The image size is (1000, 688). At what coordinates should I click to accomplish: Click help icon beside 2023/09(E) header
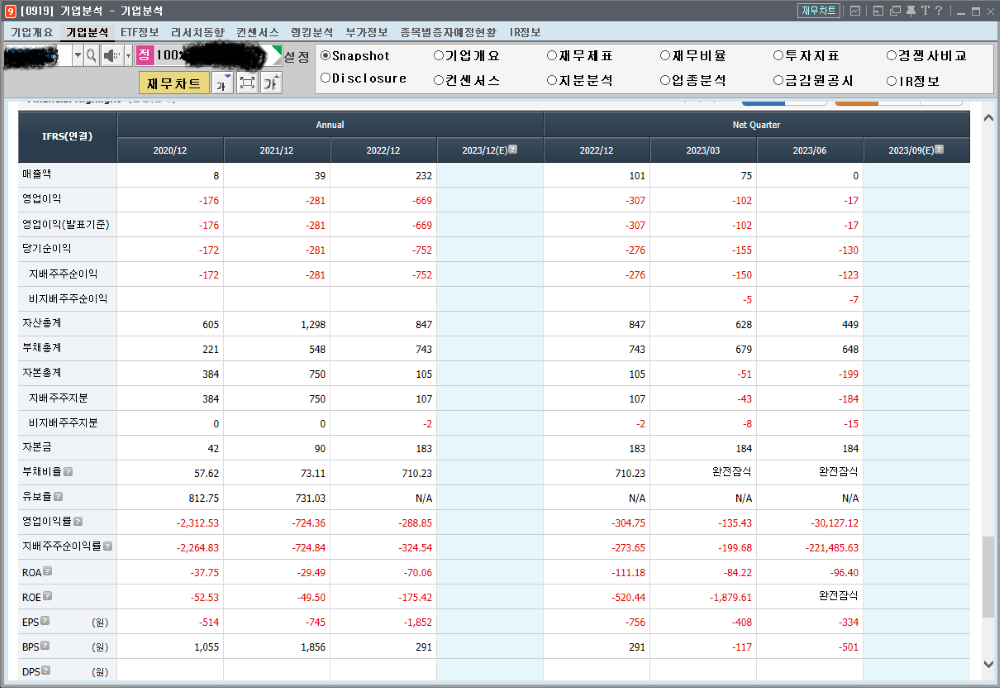[939, 149]
